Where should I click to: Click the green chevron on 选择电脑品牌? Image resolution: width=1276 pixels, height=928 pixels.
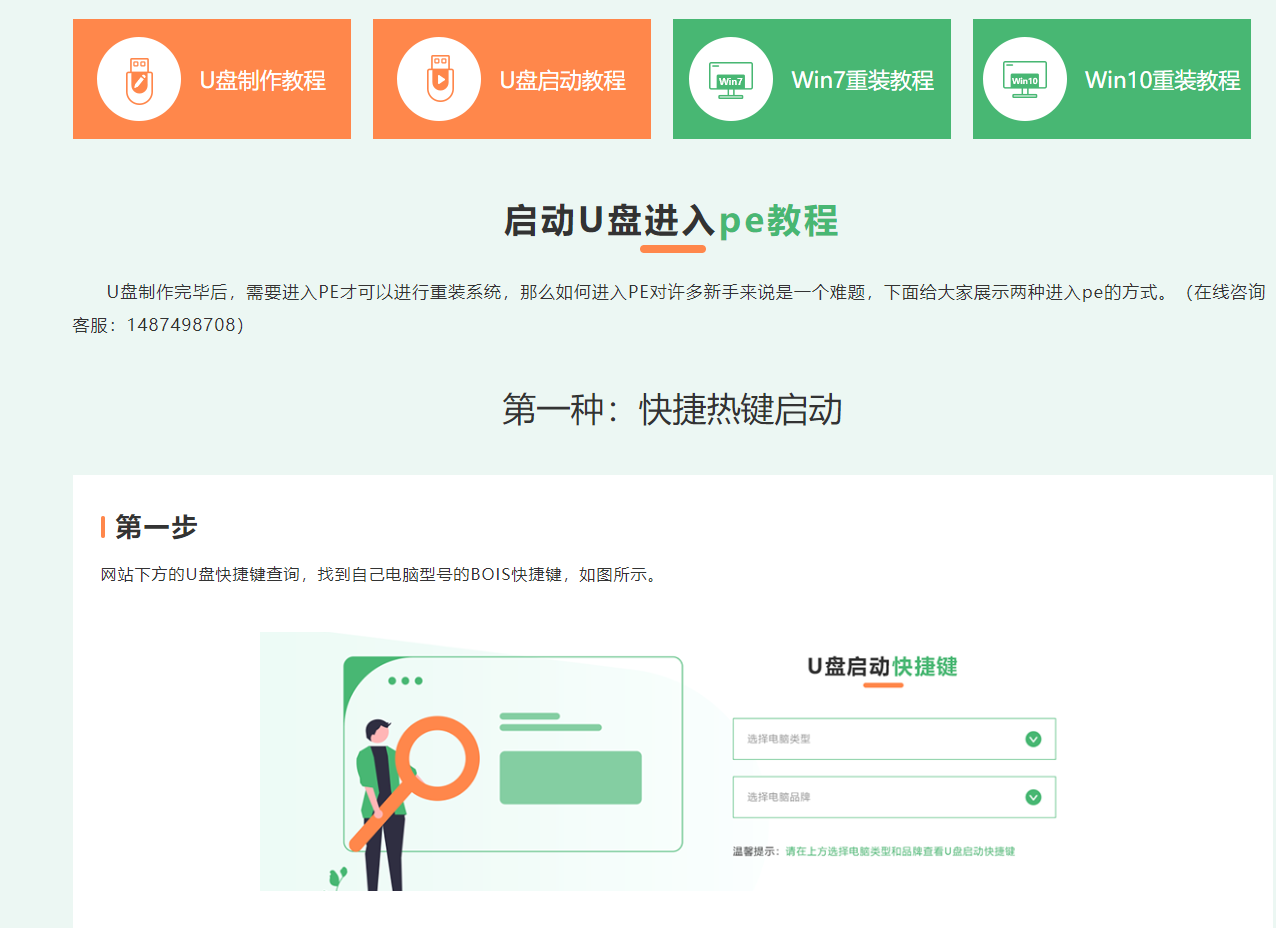click(1033, 797)
